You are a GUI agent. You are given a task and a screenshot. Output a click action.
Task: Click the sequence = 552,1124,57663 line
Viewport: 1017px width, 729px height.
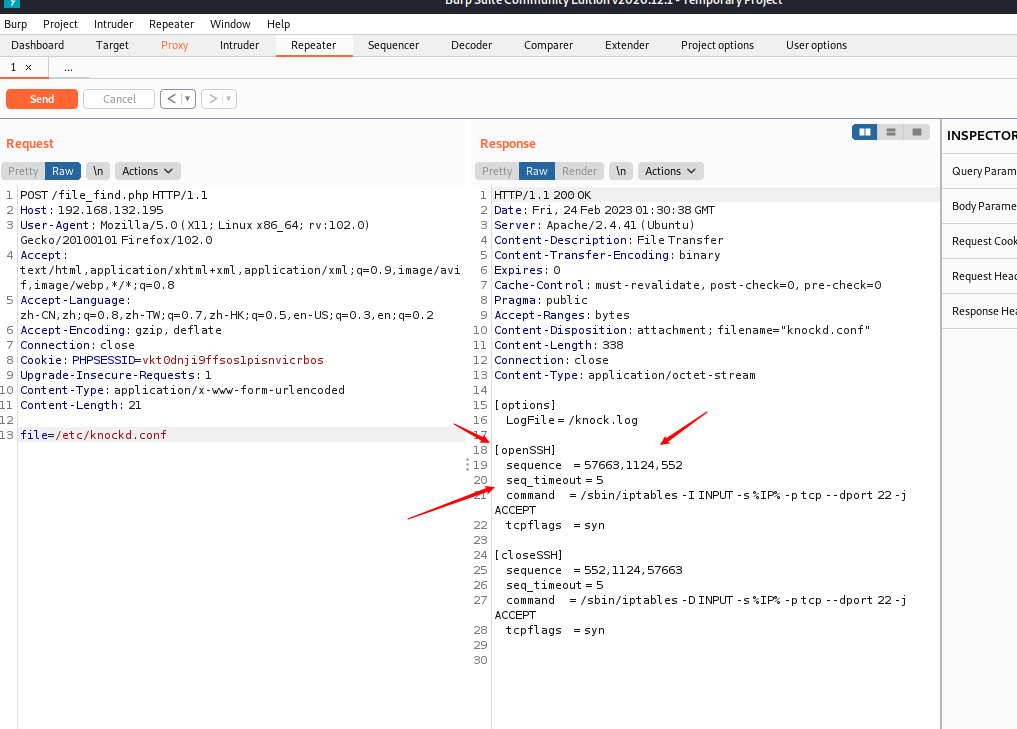[594, 570]
